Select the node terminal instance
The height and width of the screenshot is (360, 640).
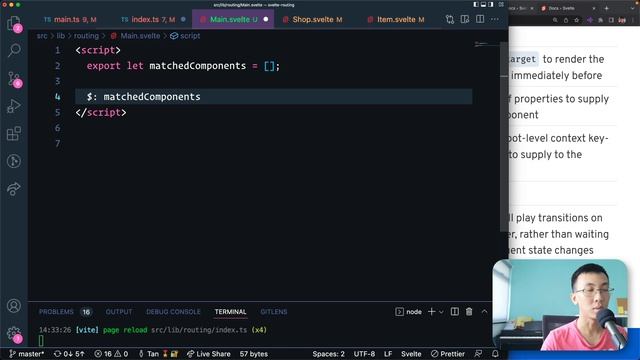click(409, 312)
